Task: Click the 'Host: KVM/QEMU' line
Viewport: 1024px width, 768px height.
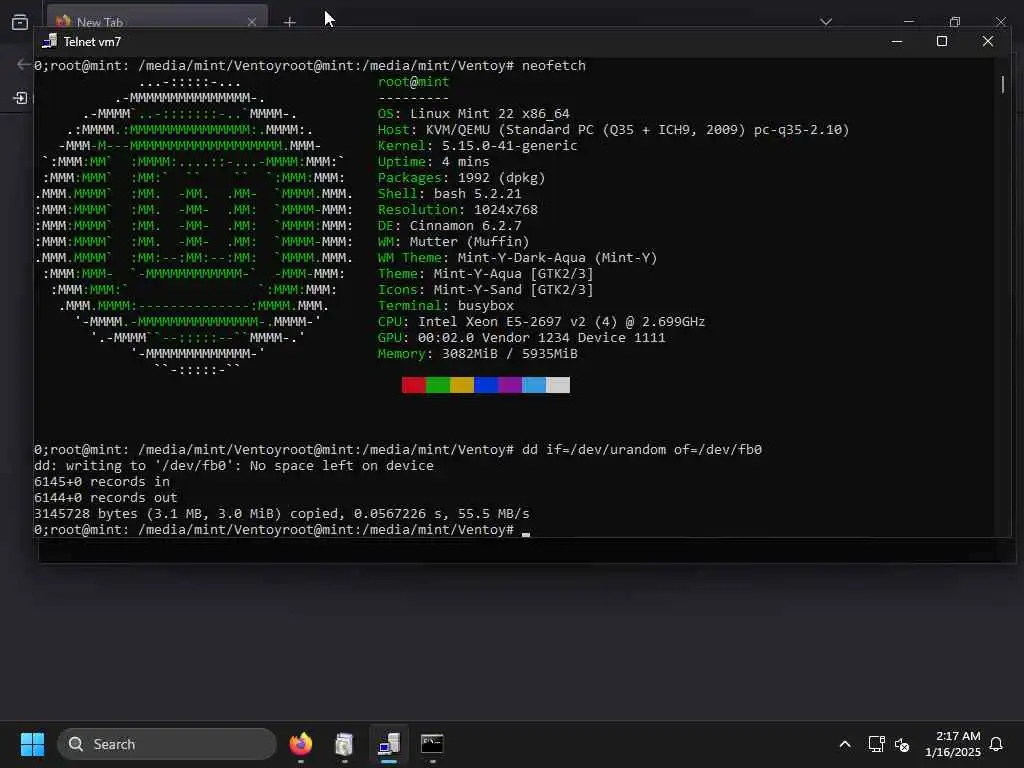Action: (613, 129)
